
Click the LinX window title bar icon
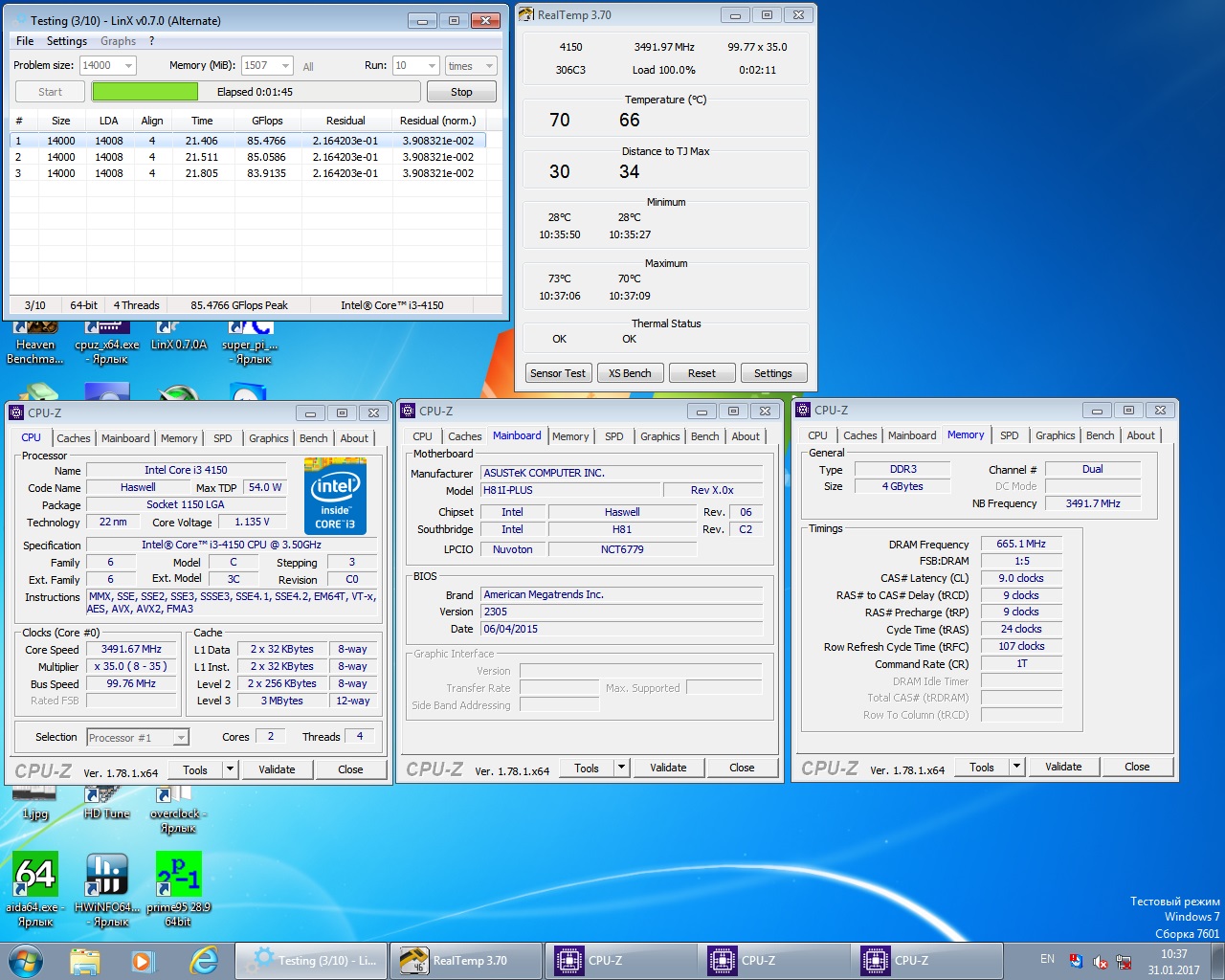(19, 19)
